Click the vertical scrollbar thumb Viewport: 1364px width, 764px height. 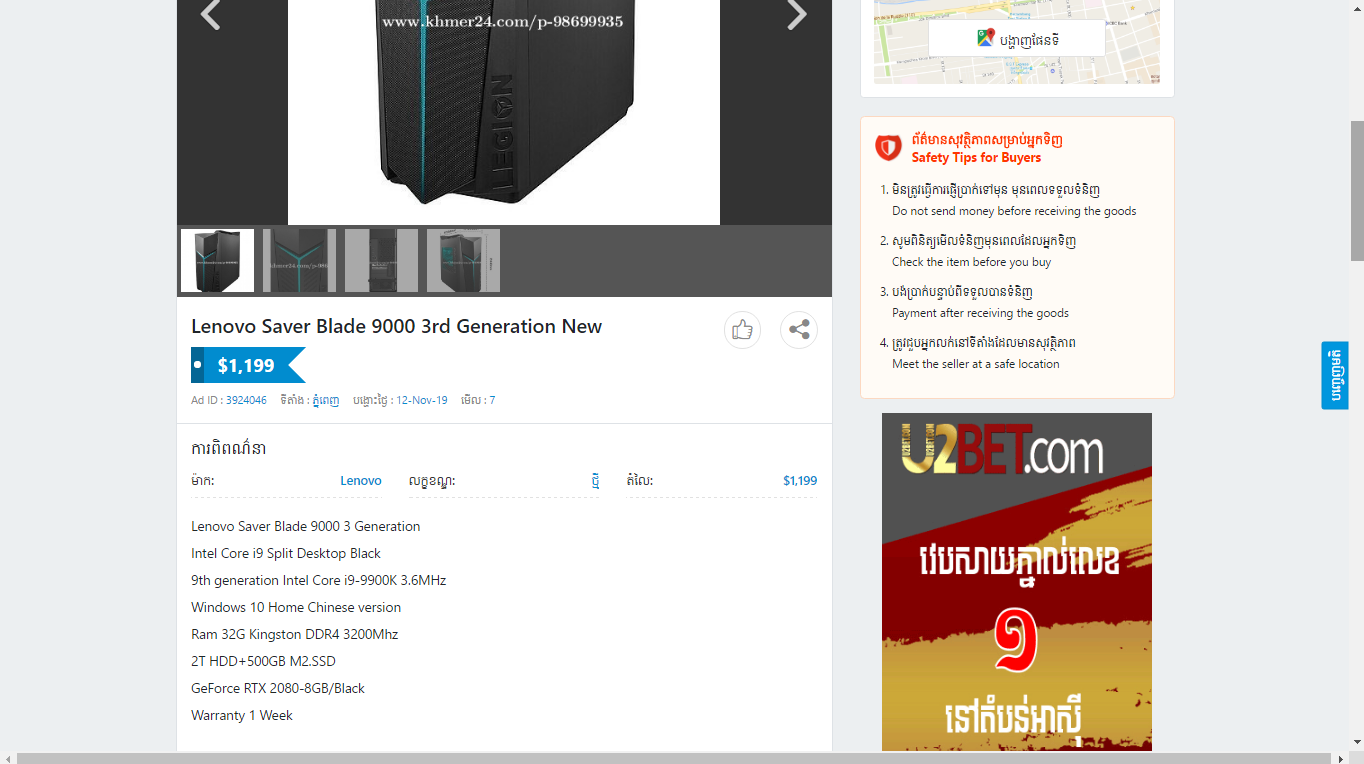pos(1357,190)
